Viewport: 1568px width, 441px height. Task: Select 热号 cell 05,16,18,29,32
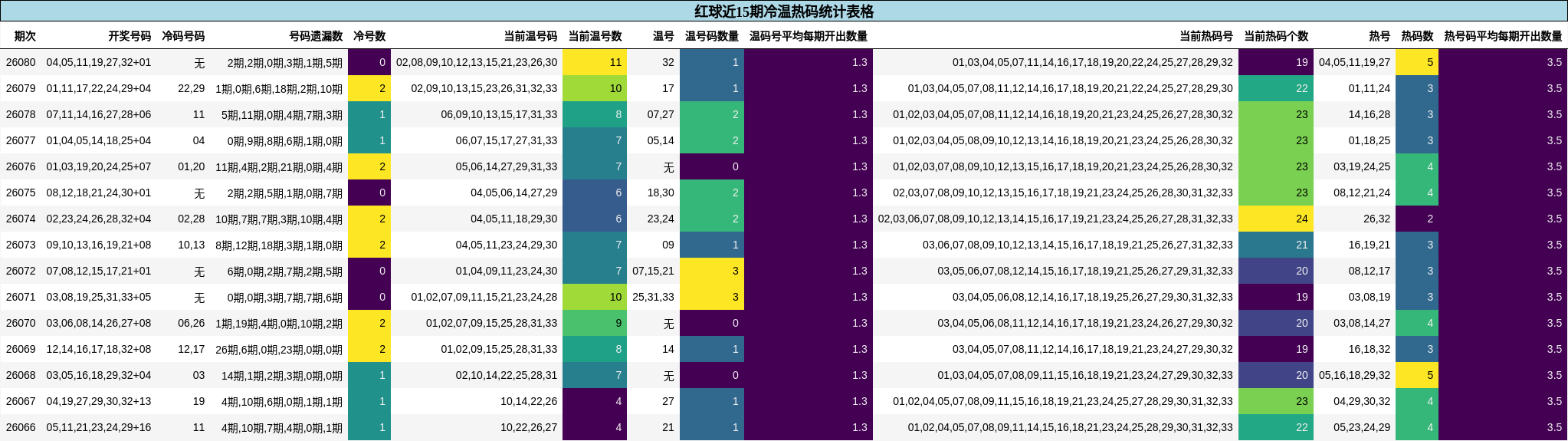1354,375
